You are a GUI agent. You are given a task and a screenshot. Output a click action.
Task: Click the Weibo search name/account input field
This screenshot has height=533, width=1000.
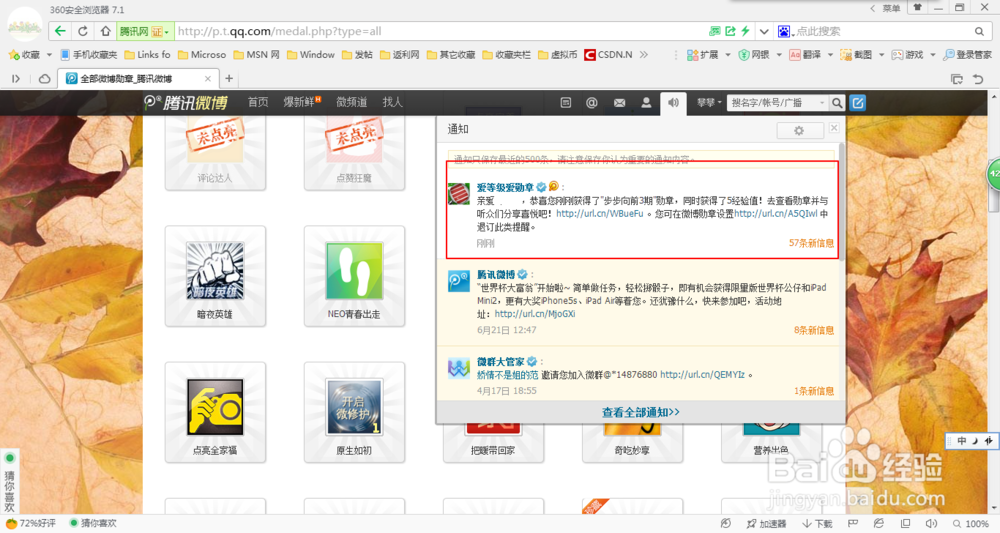coord(773,103)
